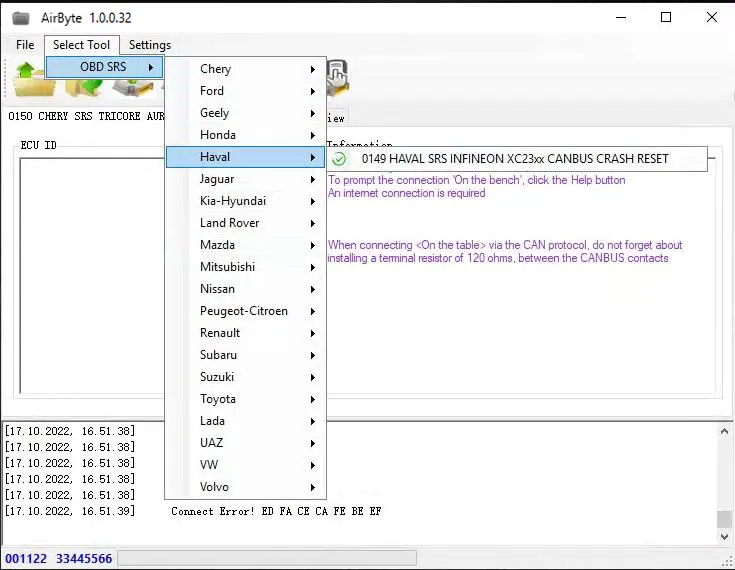
Task: Expand the Chery submenu arrow
Action: click(x=313, y=69)
